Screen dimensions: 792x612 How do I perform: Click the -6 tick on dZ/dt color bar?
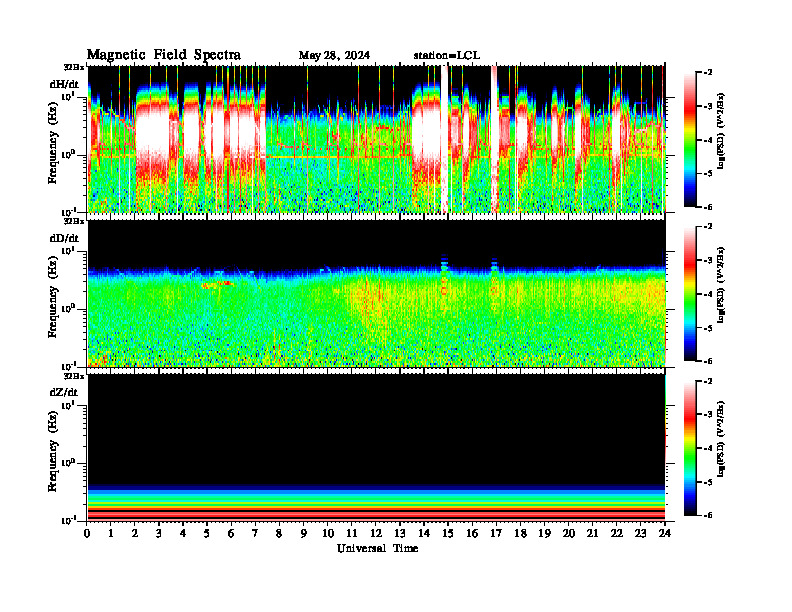pyautogui.click(x=707, y=515)
